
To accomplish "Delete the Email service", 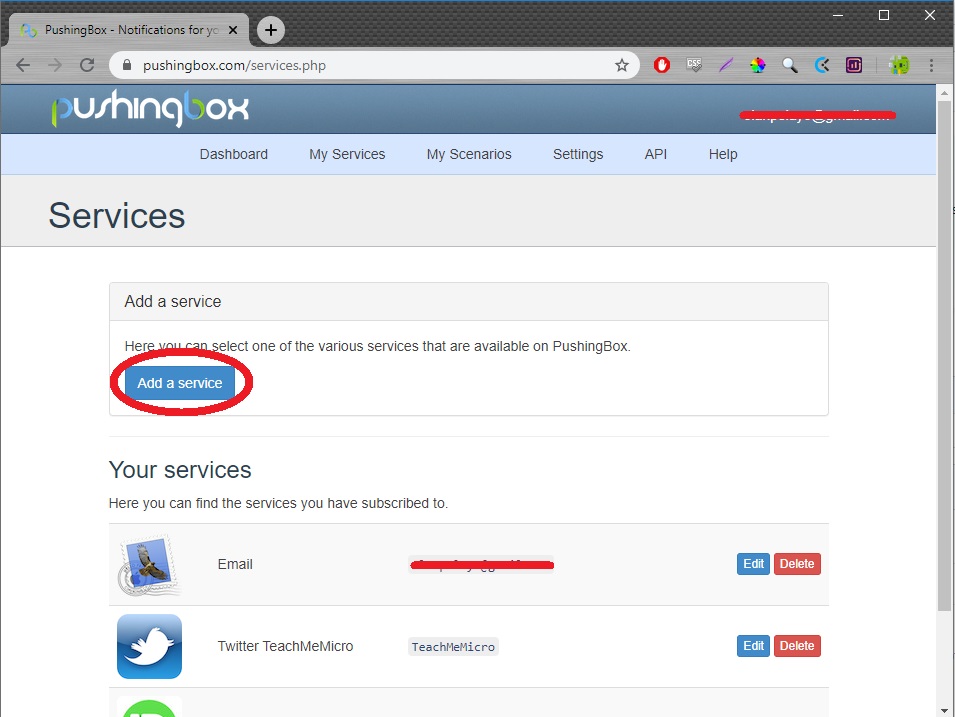I will [797, 564].
